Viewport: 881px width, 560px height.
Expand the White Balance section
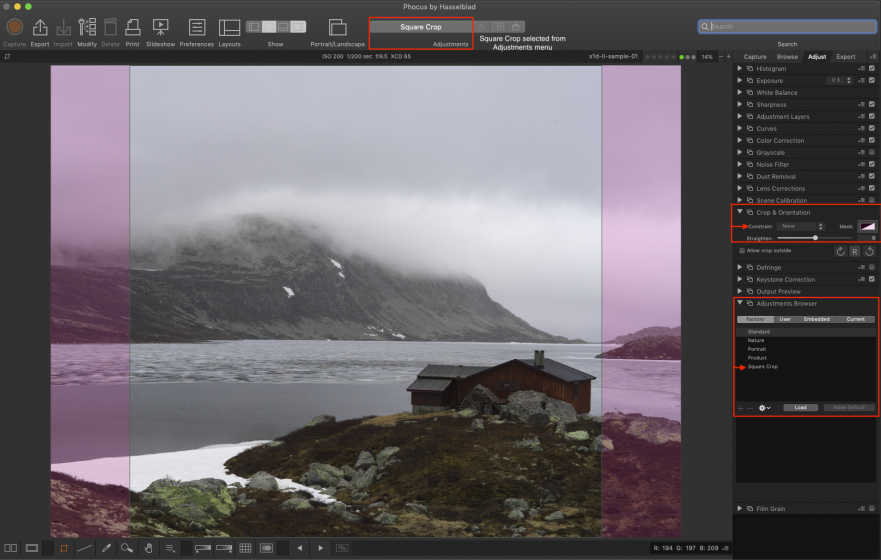739,92
